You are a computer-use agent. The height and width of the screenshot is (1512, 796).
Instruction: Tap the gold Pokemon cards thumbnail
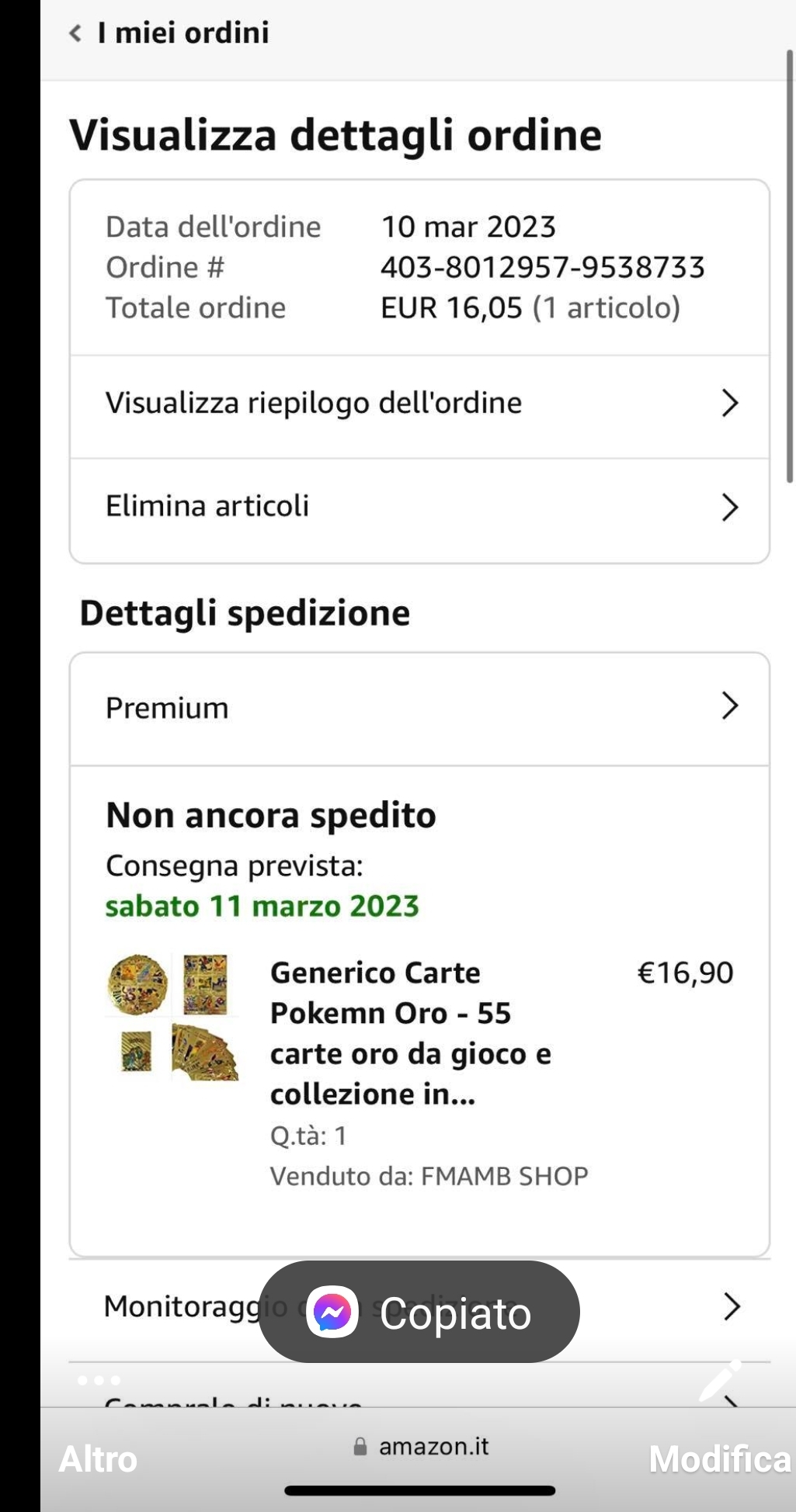coord(172,1017)
